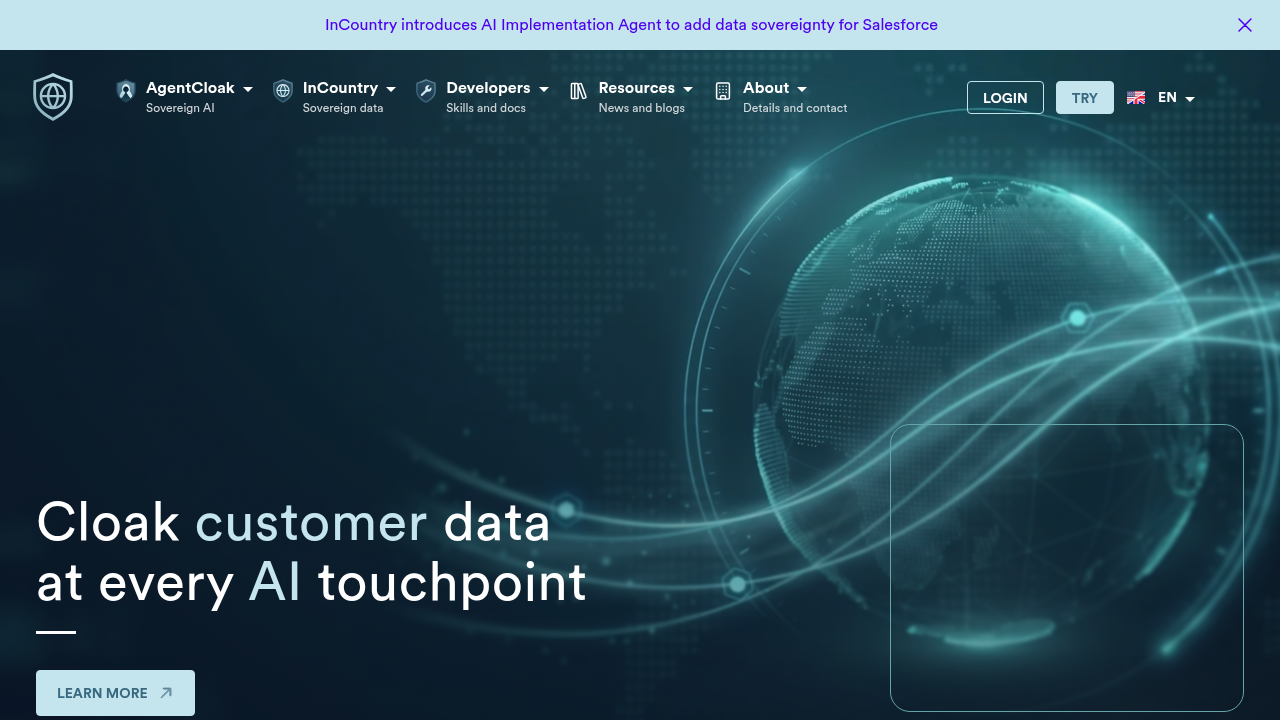Screen dimensions: 1280x720
Task: Select the EN language label
Action: pyautogui.click(x=1167, y=98)
